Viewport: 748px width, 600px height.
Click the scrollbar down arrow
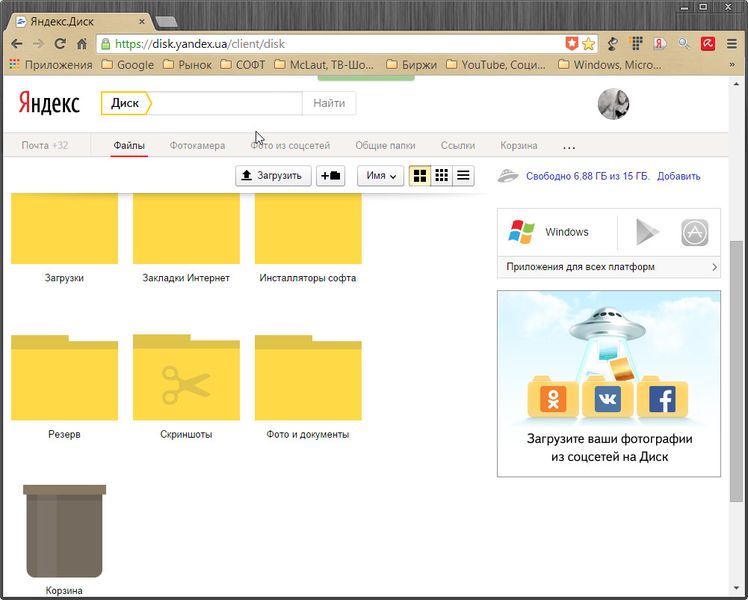point(736,590)
